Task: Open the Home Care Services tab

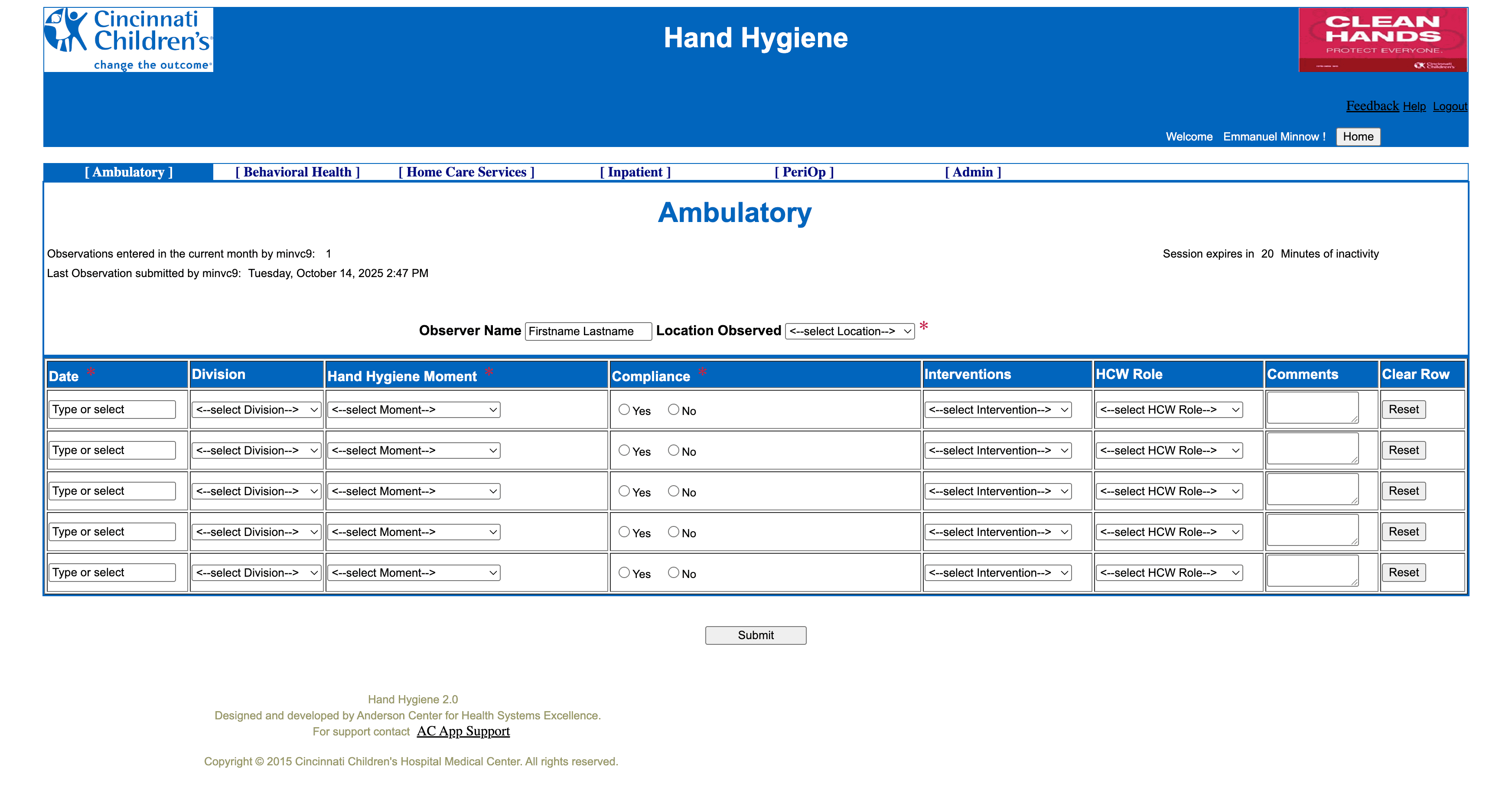Action: click(x=466, y=173)
